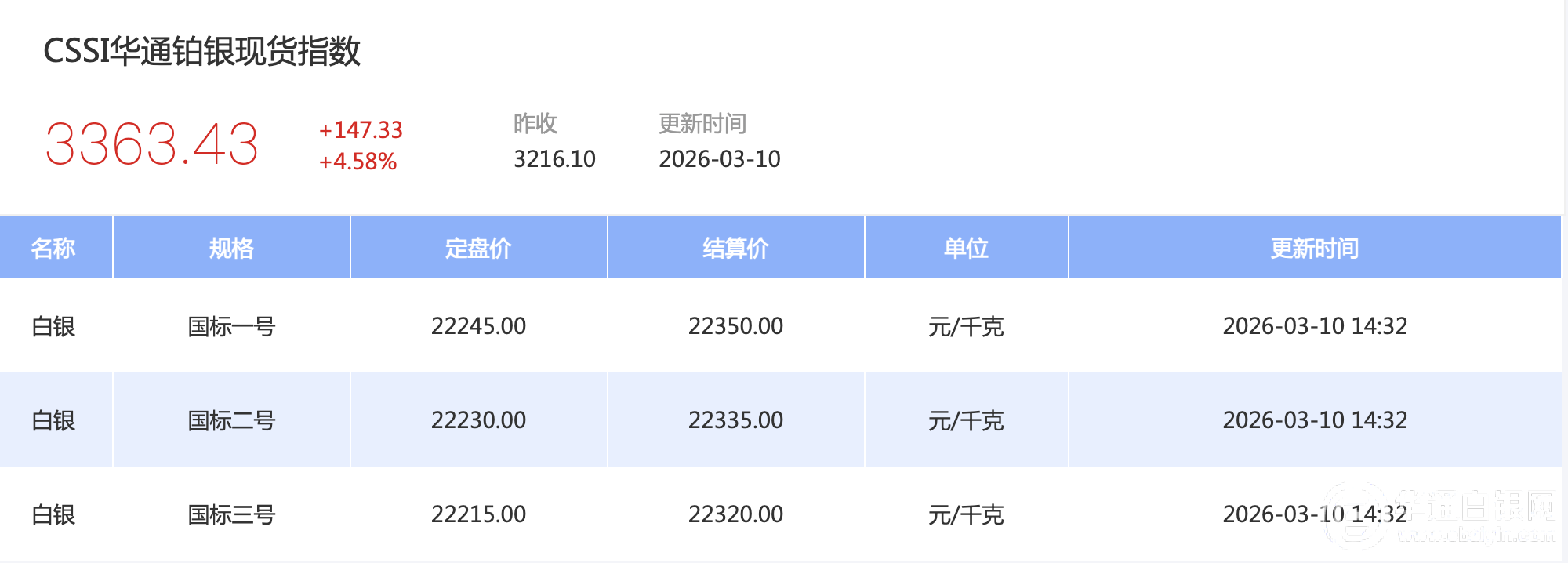Click the red index value 3363.43

click(x=152, y=145)
